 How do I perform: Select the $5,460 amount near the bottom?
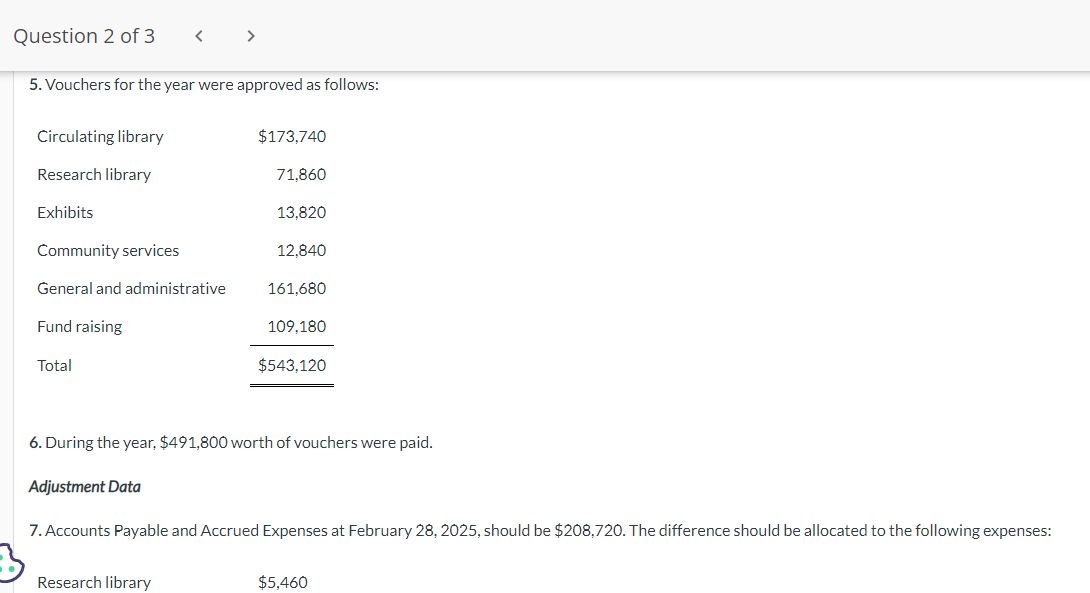click(283, 581)
